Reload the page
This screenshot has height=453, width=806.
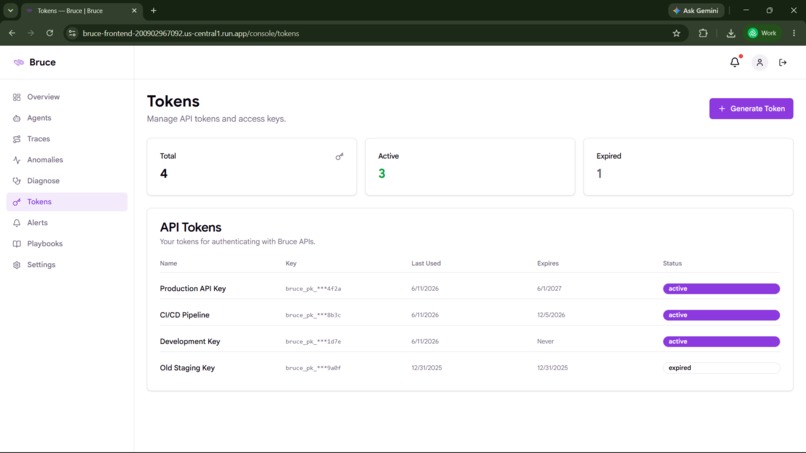tap(49, 33)
